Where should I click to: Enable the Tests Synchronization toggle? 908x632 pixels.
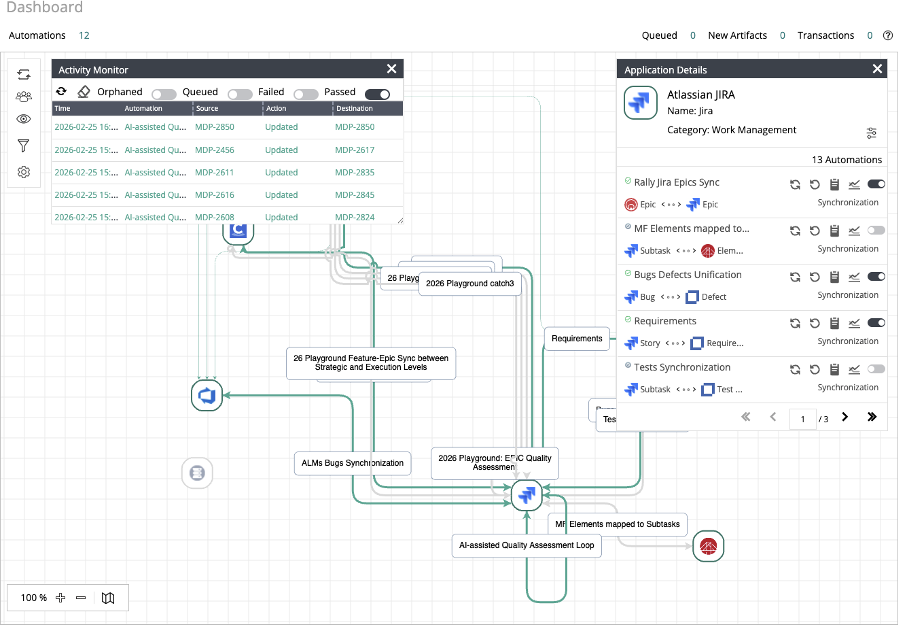point(877,370)
